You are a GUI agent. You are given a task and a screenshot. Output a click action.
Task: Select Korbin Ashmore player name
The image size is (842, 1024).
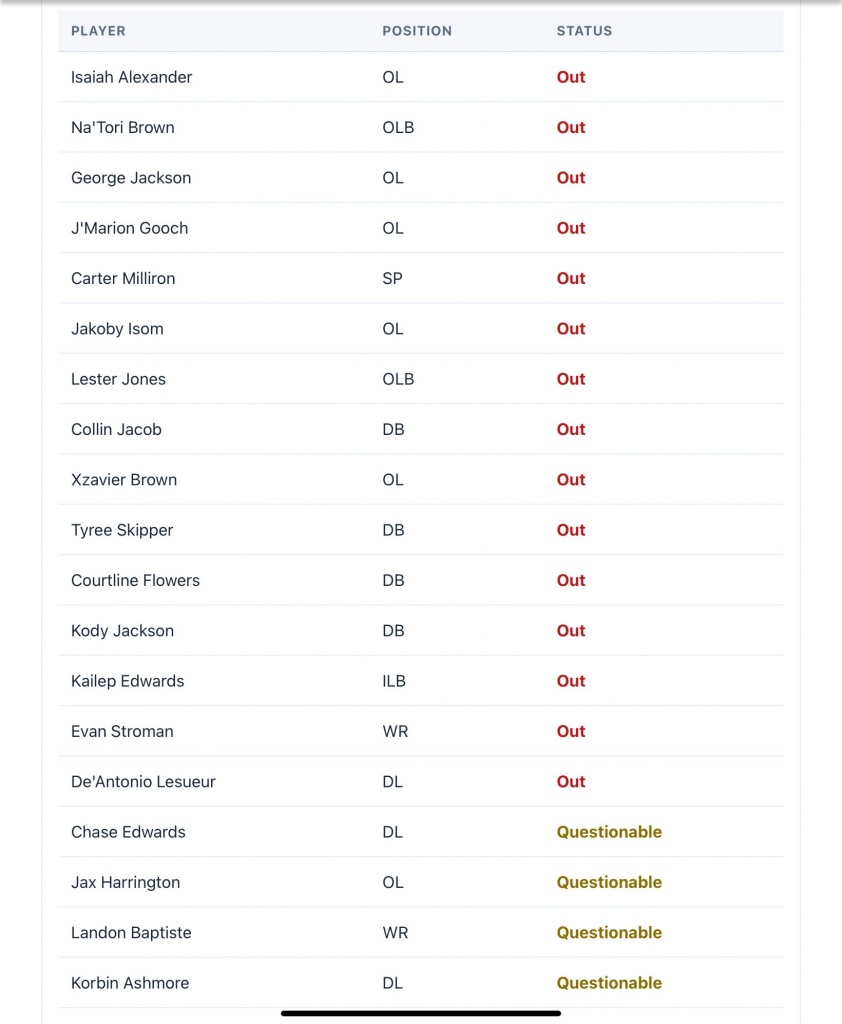tap(130, 983)
